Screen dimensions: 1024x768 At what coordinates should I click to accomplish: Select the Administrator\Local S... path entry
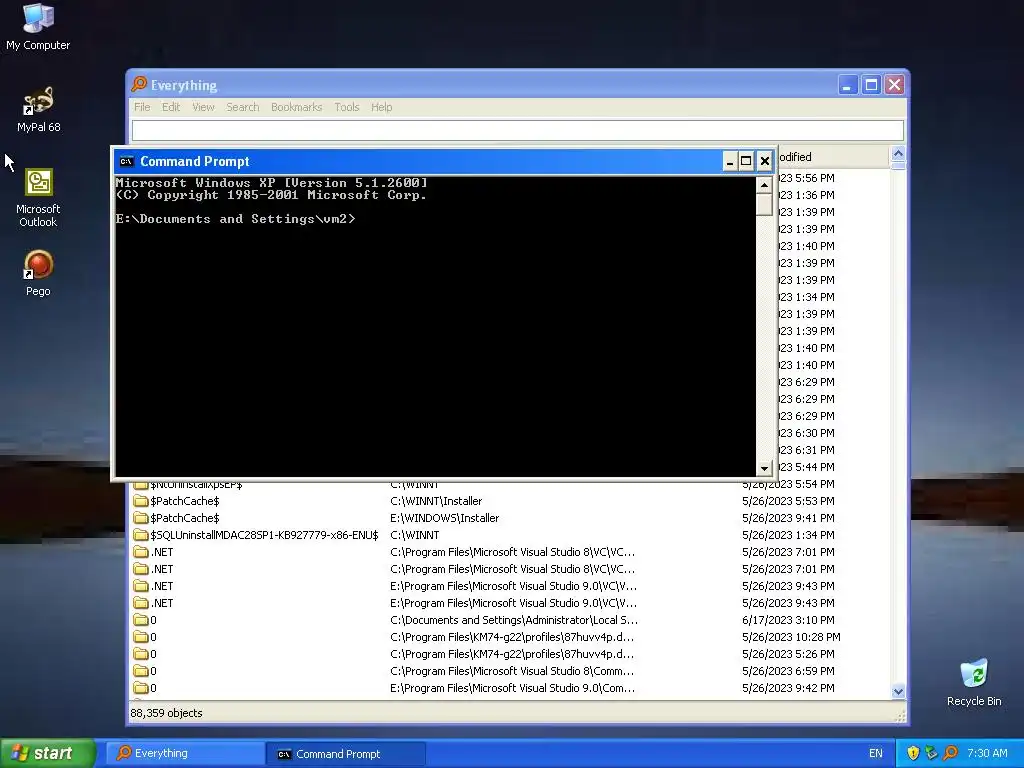point(514,620)
